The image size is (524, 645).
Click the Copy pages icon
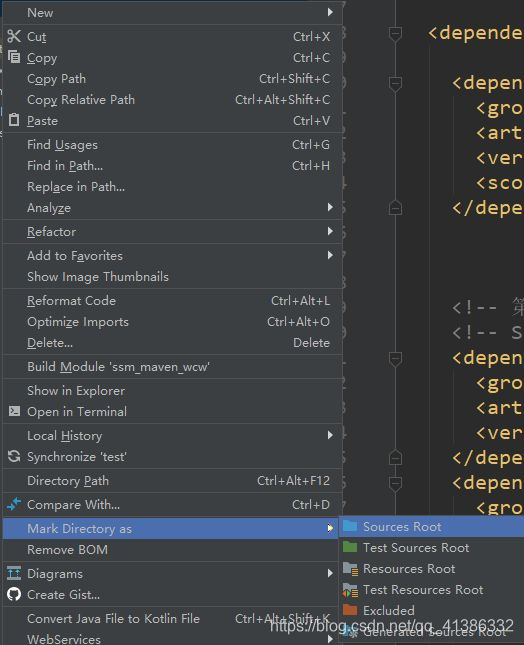[x=14, y=57]
